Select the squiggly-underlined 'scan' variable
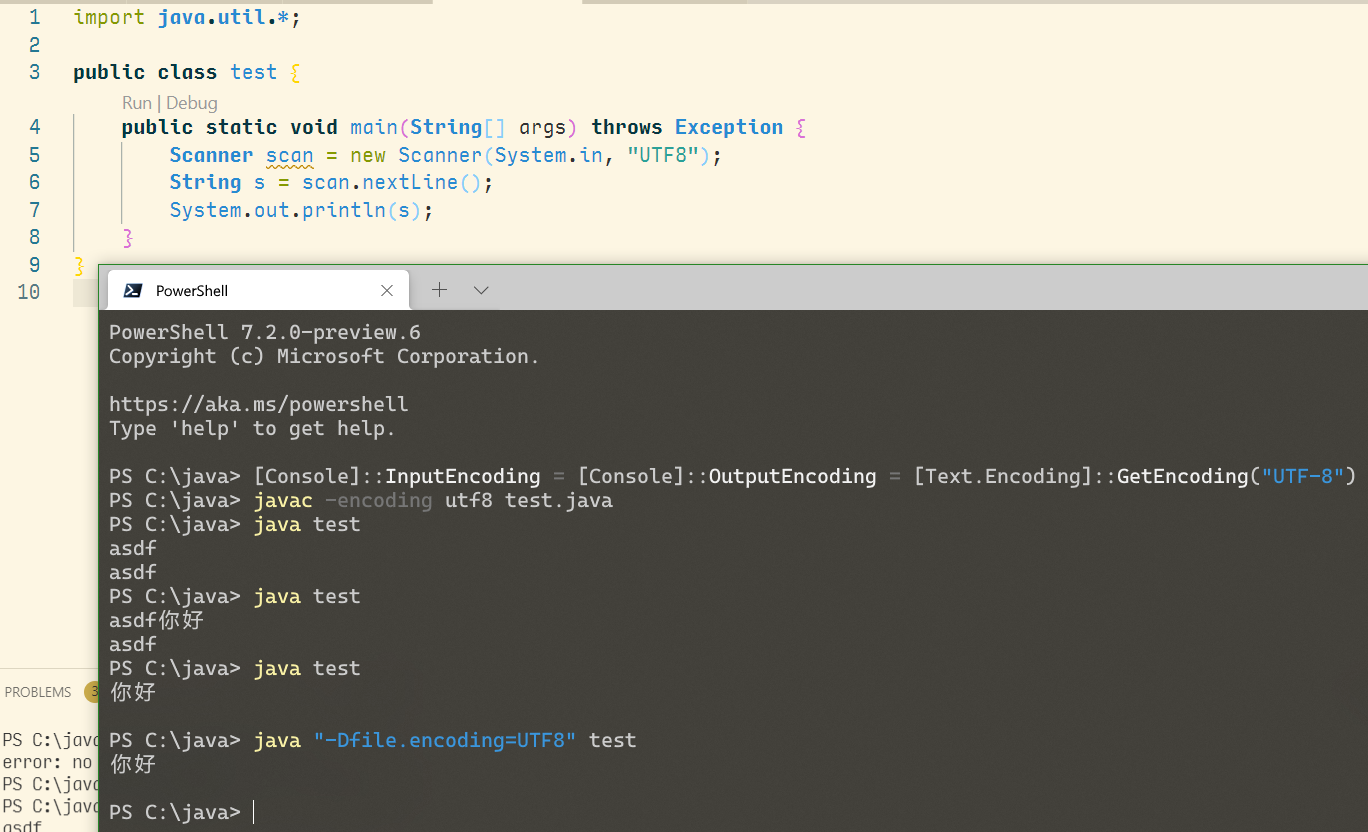 pyautogui.click(x=289, y=155)
